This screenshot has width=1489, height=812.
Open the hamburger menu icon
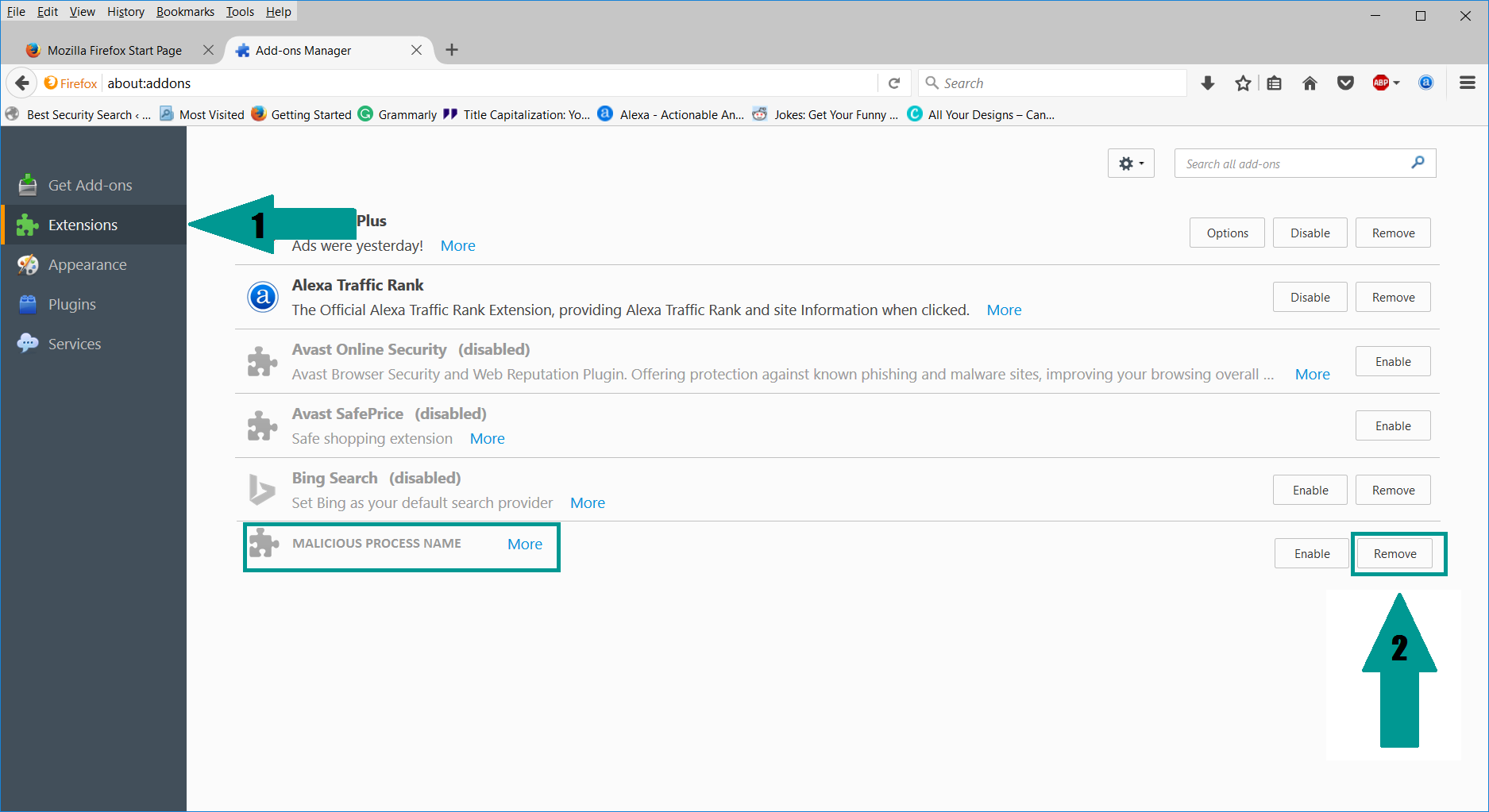tap(1467, 83)
